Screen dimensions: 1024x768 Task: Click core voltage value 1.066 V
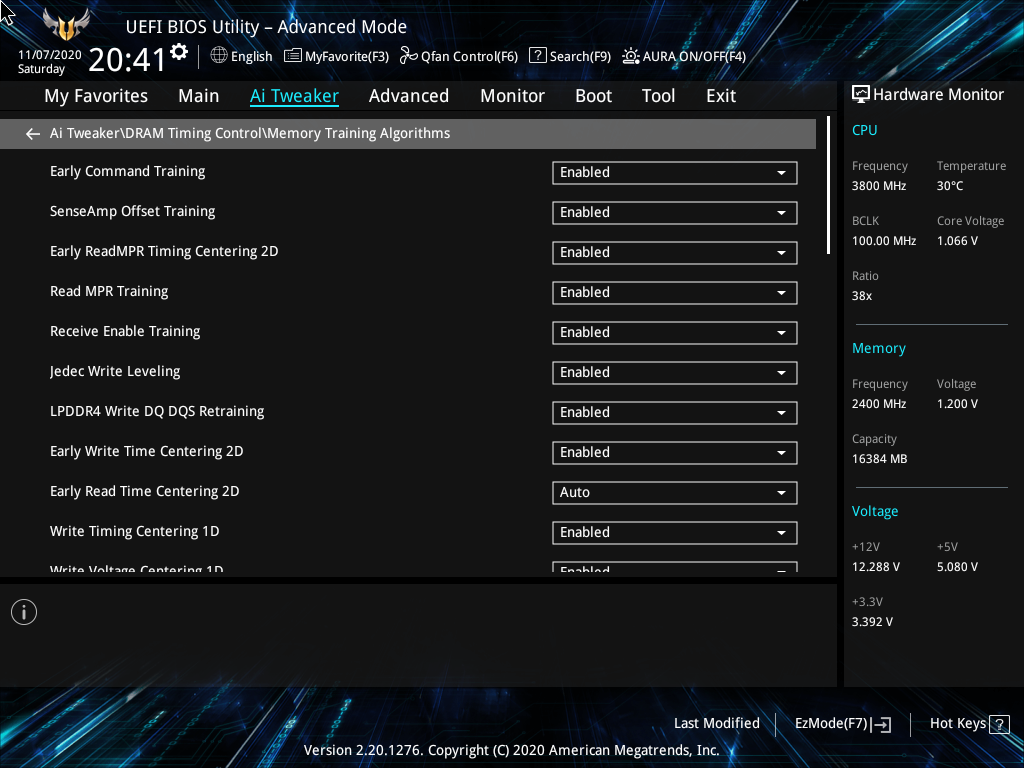click(957, 241)
